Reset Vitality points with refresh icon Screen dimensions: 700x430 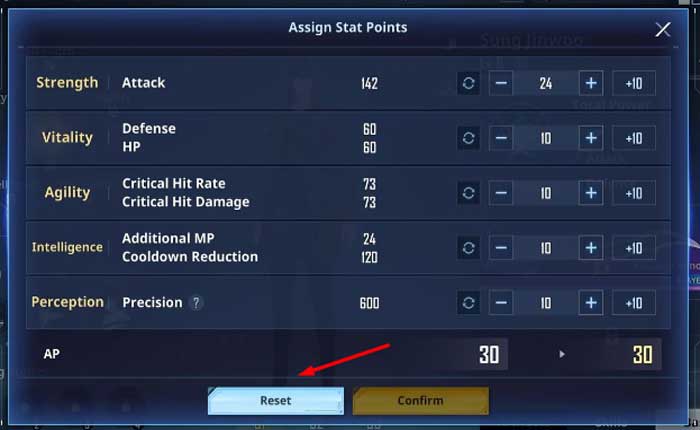468,138
